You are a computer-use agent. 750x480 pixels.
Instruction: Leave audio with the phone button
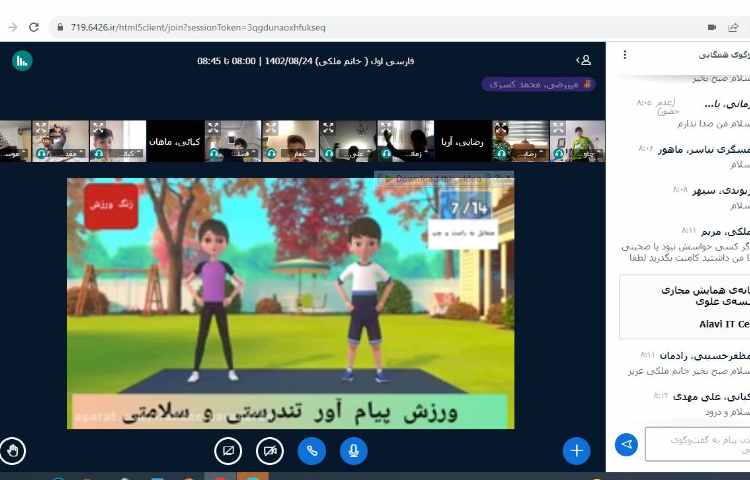[312, 451]
